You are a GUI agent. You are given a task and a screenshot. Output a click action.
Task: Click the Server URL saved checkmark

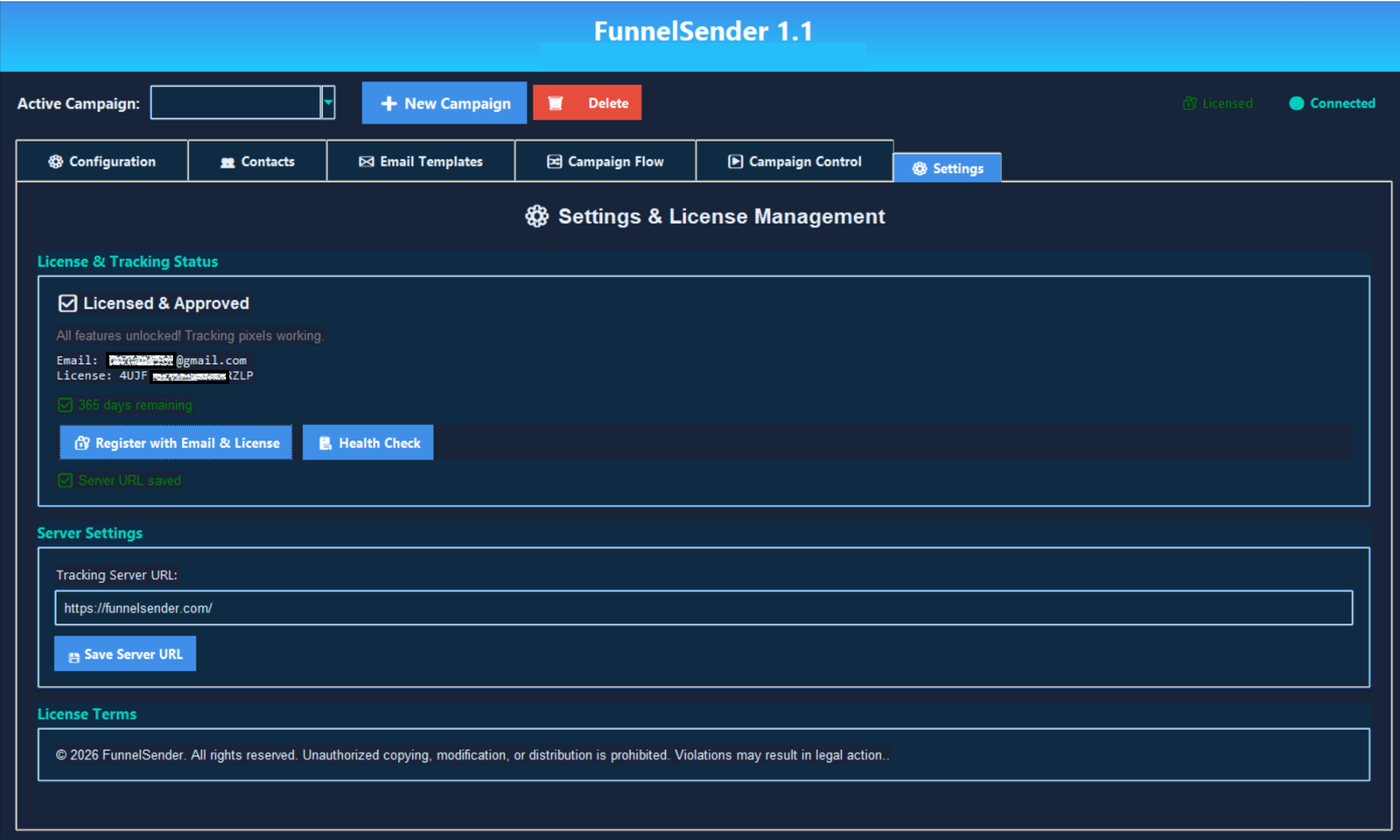65,479
